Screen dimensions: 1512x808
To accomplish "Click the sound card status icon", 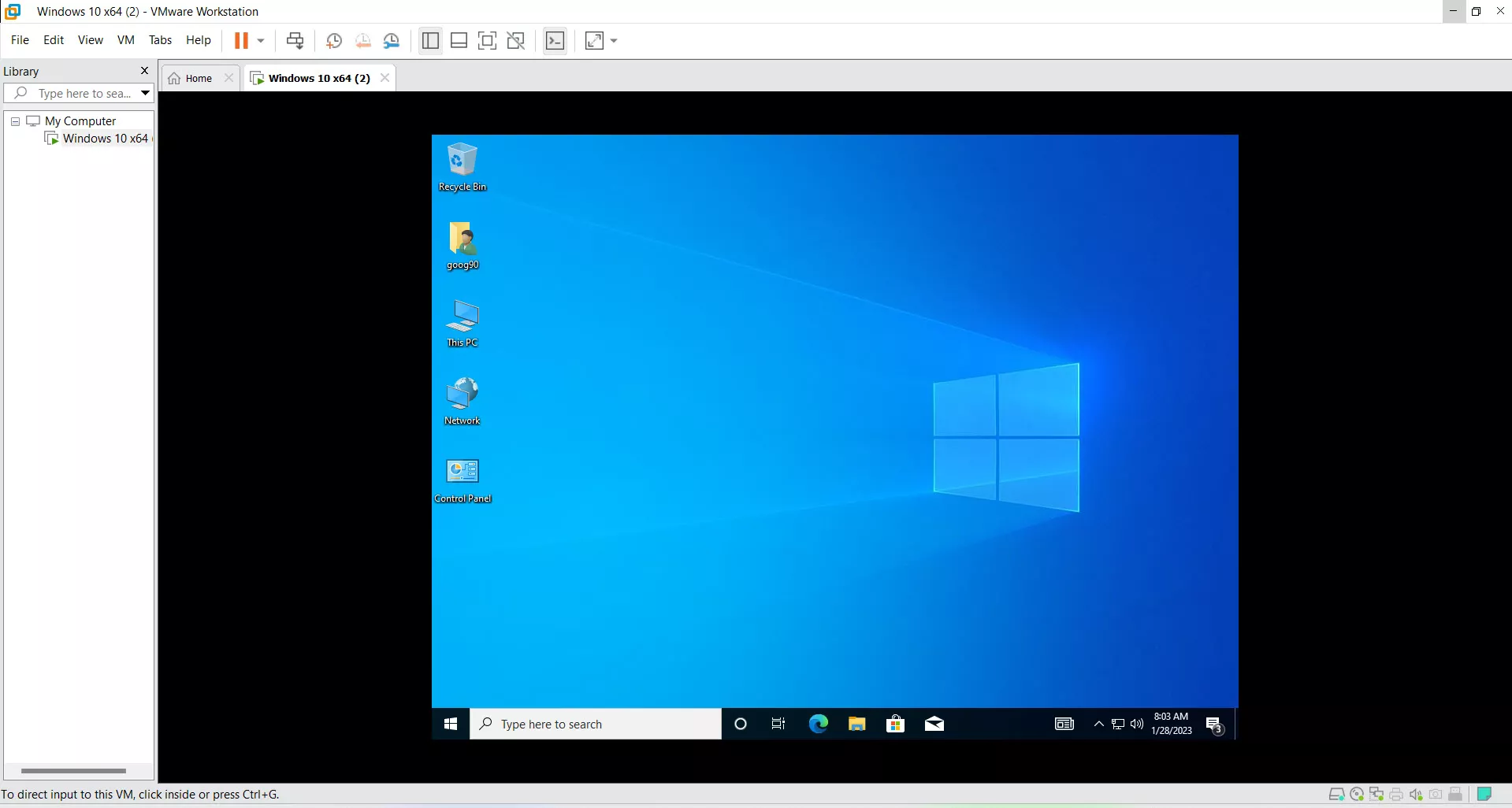I will pyautogui.click(x=1416, y=794).
